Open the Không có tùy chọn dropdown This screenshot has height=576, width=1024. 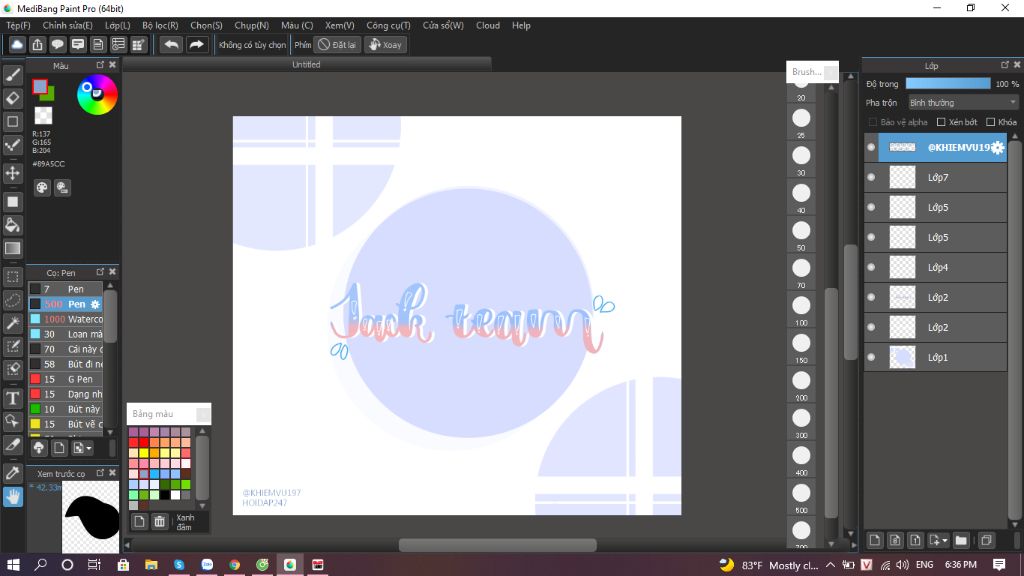tap(252, 45)
